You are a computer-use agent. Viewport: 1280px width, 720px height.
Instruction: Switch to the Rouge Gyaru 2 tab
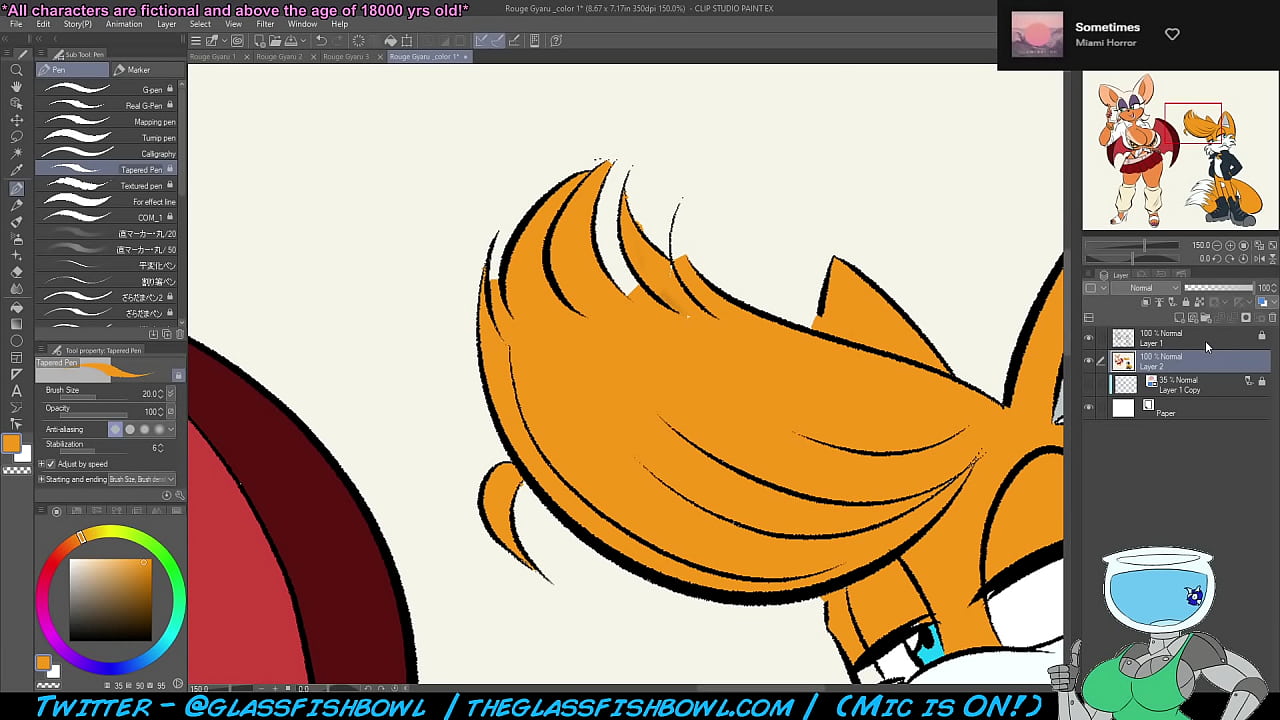[279, 57]
